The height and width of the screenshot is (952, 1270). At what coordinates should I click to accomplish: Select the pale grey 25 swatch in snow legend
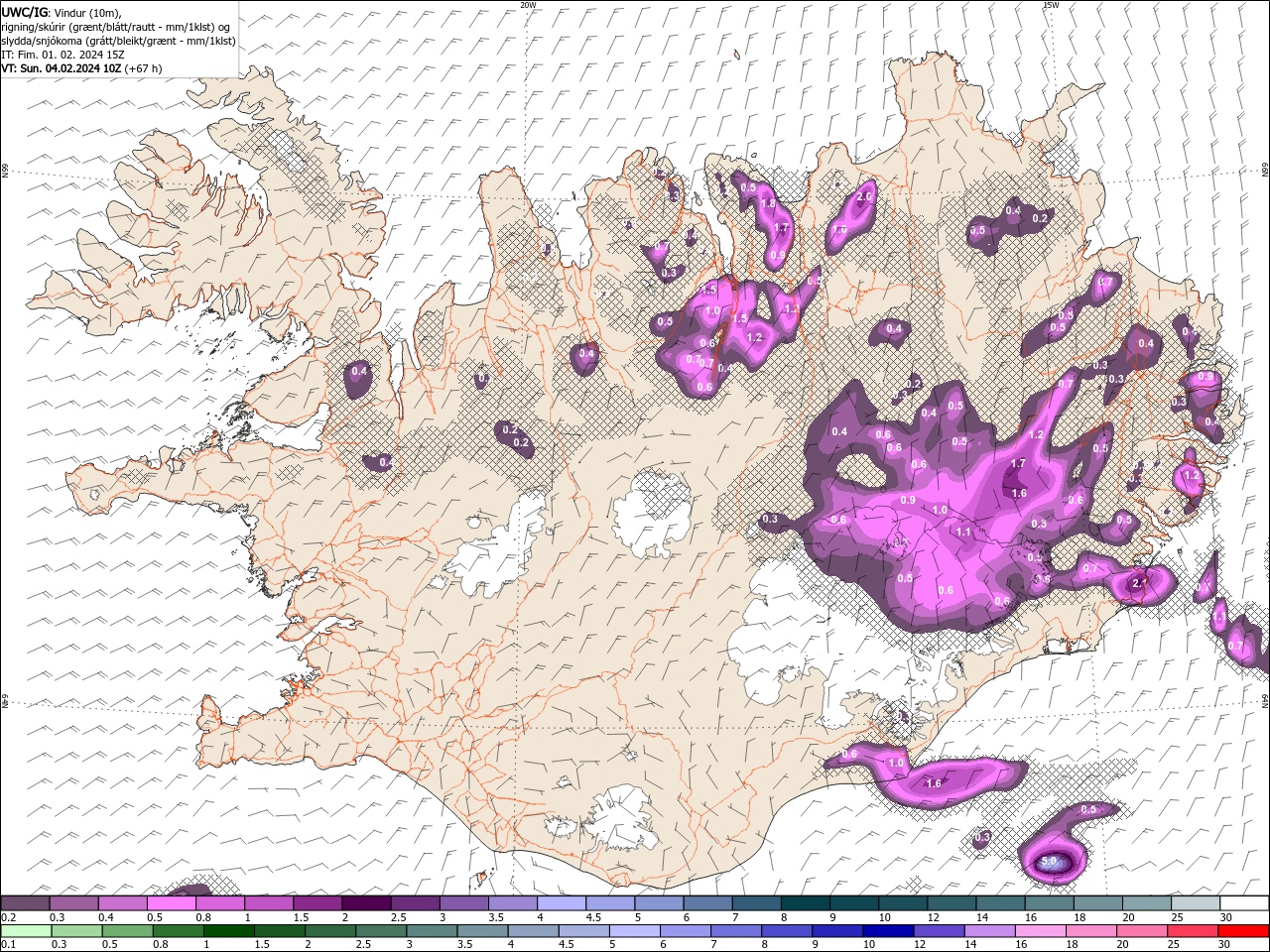(x=1196, y=903)
